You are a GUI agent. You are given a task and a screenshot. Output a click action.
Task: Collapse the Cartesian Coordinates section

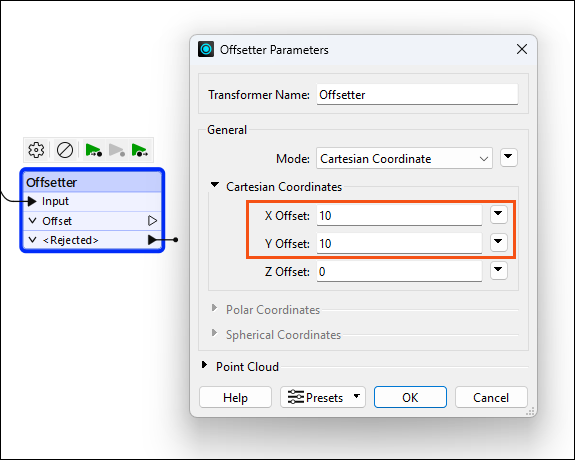[x=215, y=185]
